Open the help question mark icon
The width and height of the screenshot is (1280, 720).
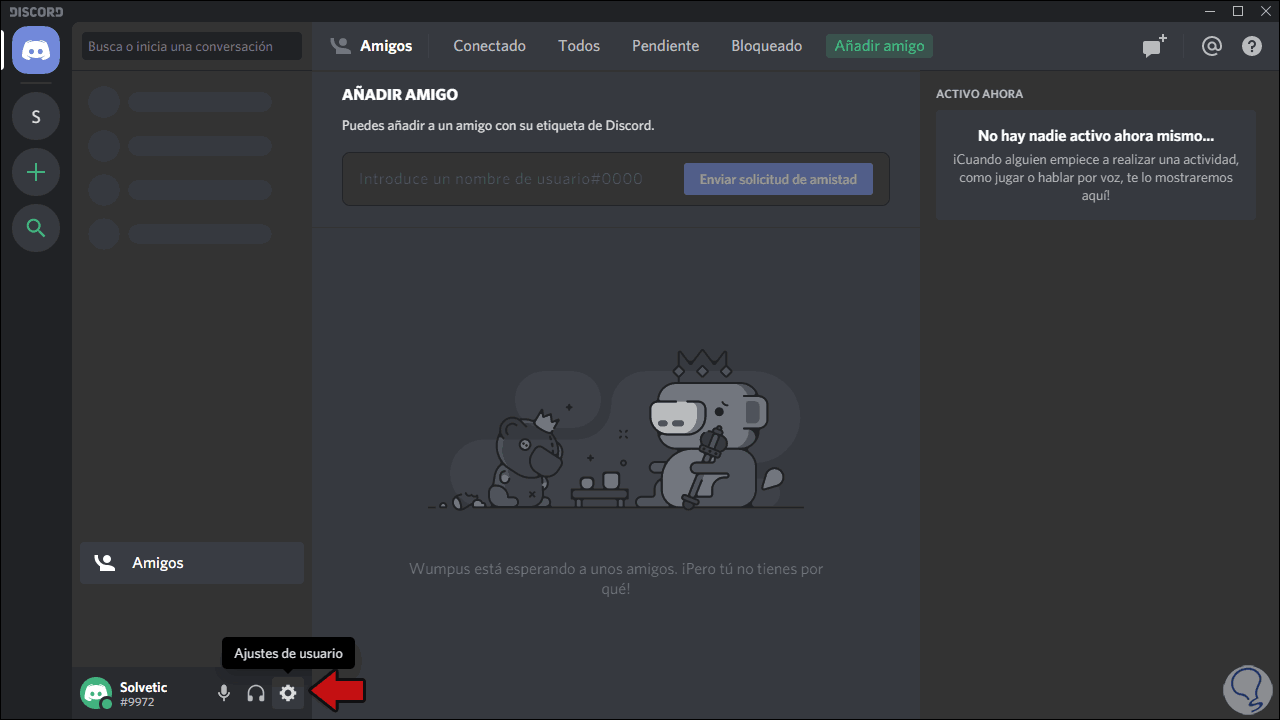(1252, 46)
